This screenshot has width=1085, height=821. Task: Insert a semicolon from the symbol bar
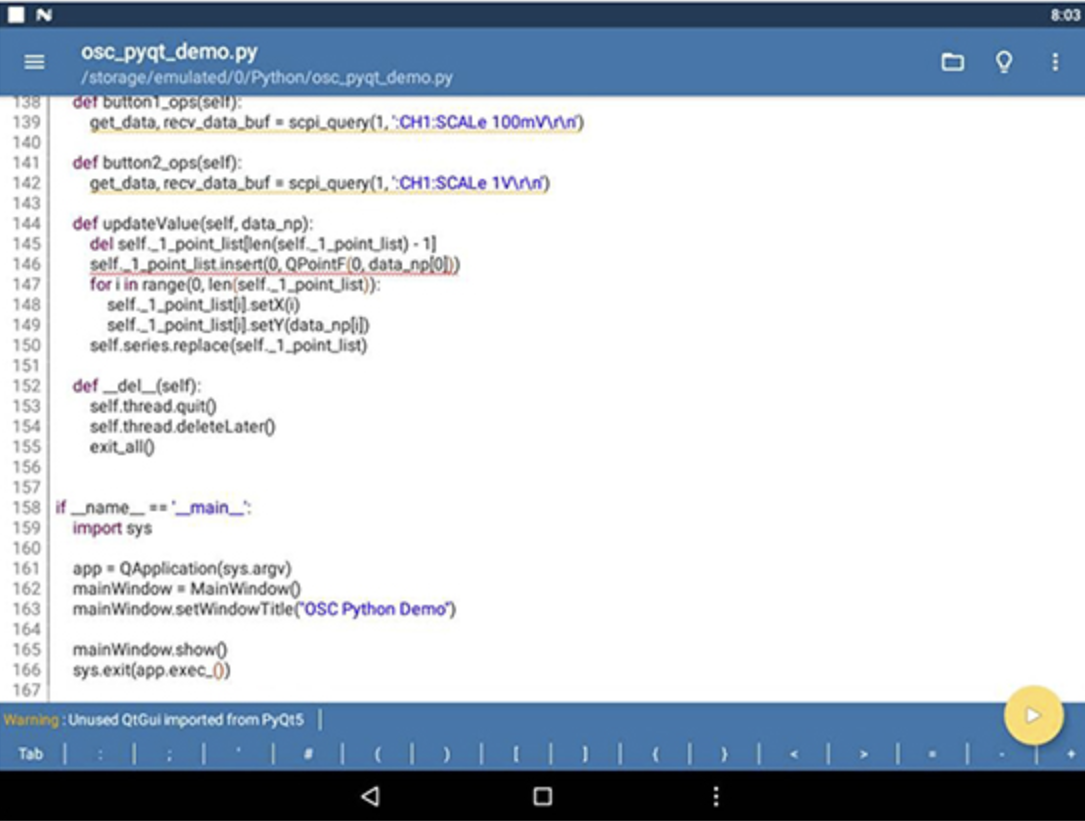coord(169,754)
